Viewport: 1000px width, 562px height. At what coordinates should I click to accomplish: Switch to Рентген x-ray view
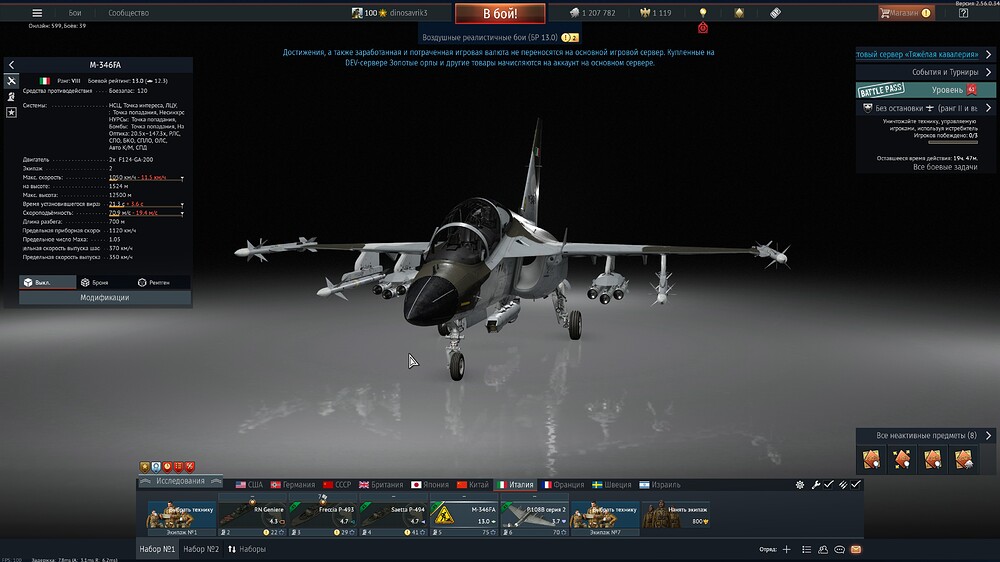[x=154, y=282]
